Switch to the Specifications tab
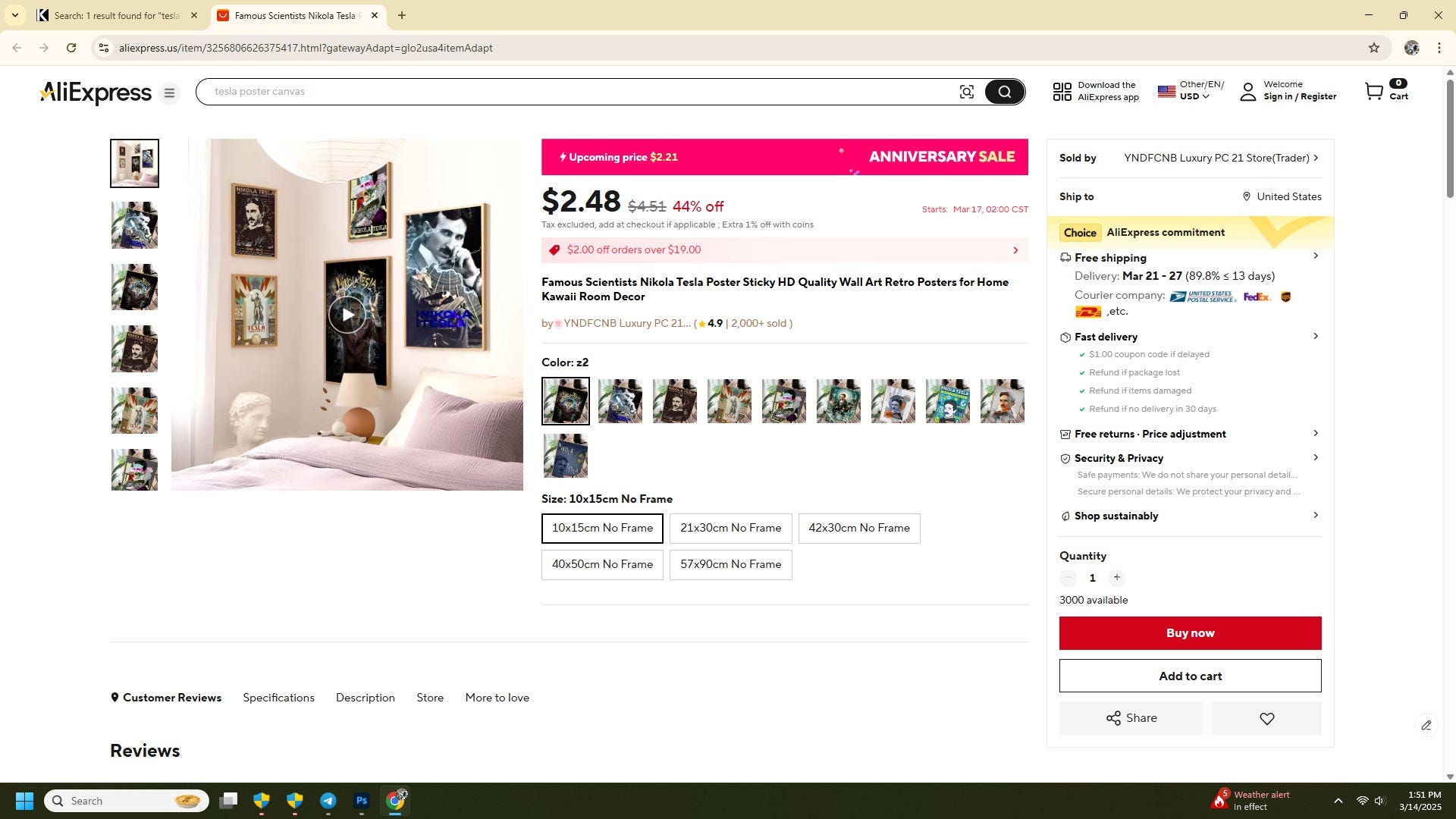 point(278,698)
